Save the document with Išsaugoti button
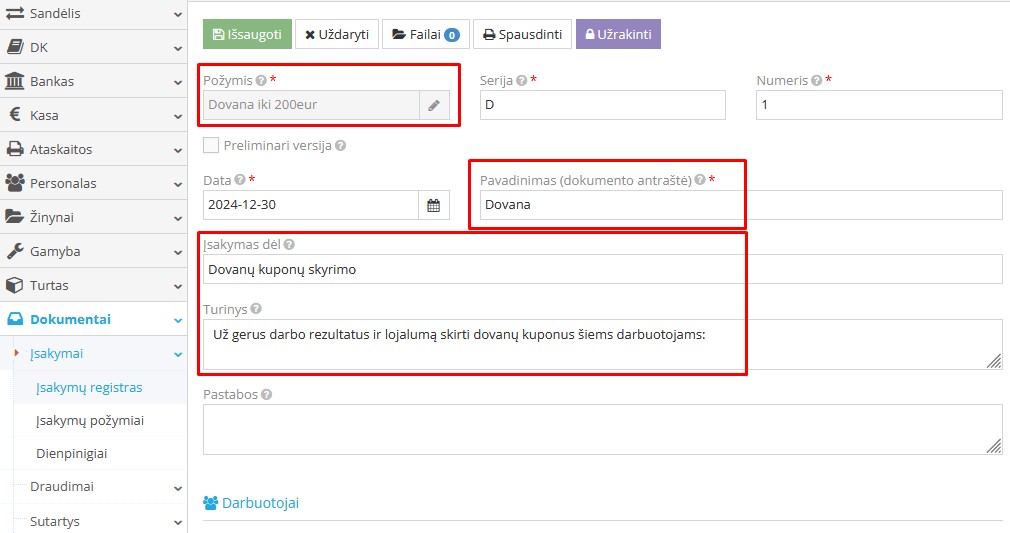Viewport: 1010px width, 533px height. pos(247,34)
